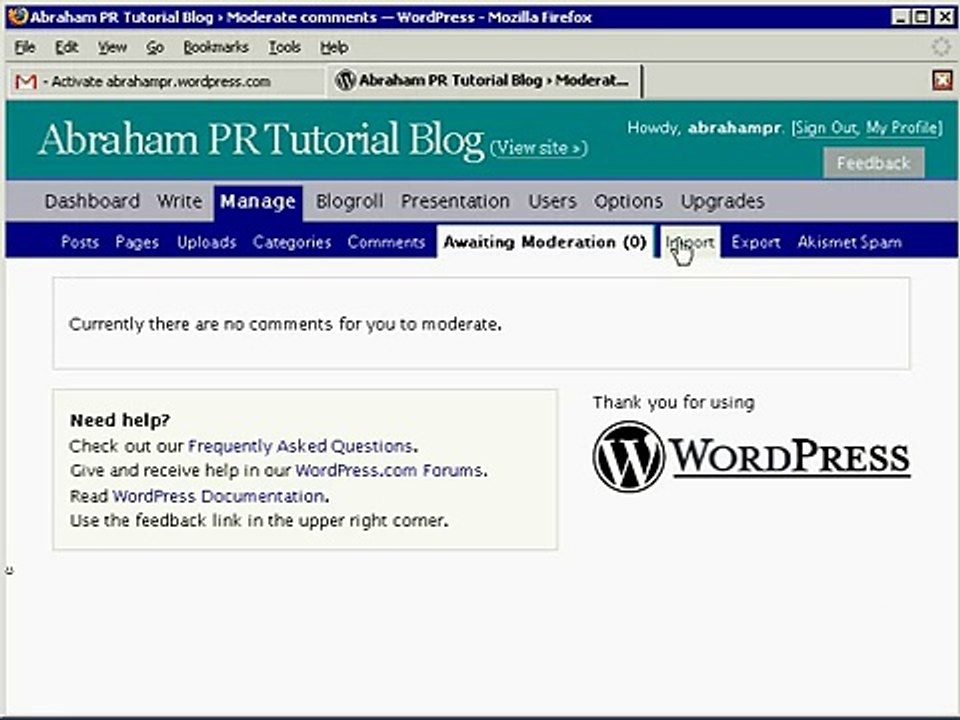The image size is (960, 720).
Task: Open the Categories submenu
Action: pyautogui.click(x=292, y=242)
